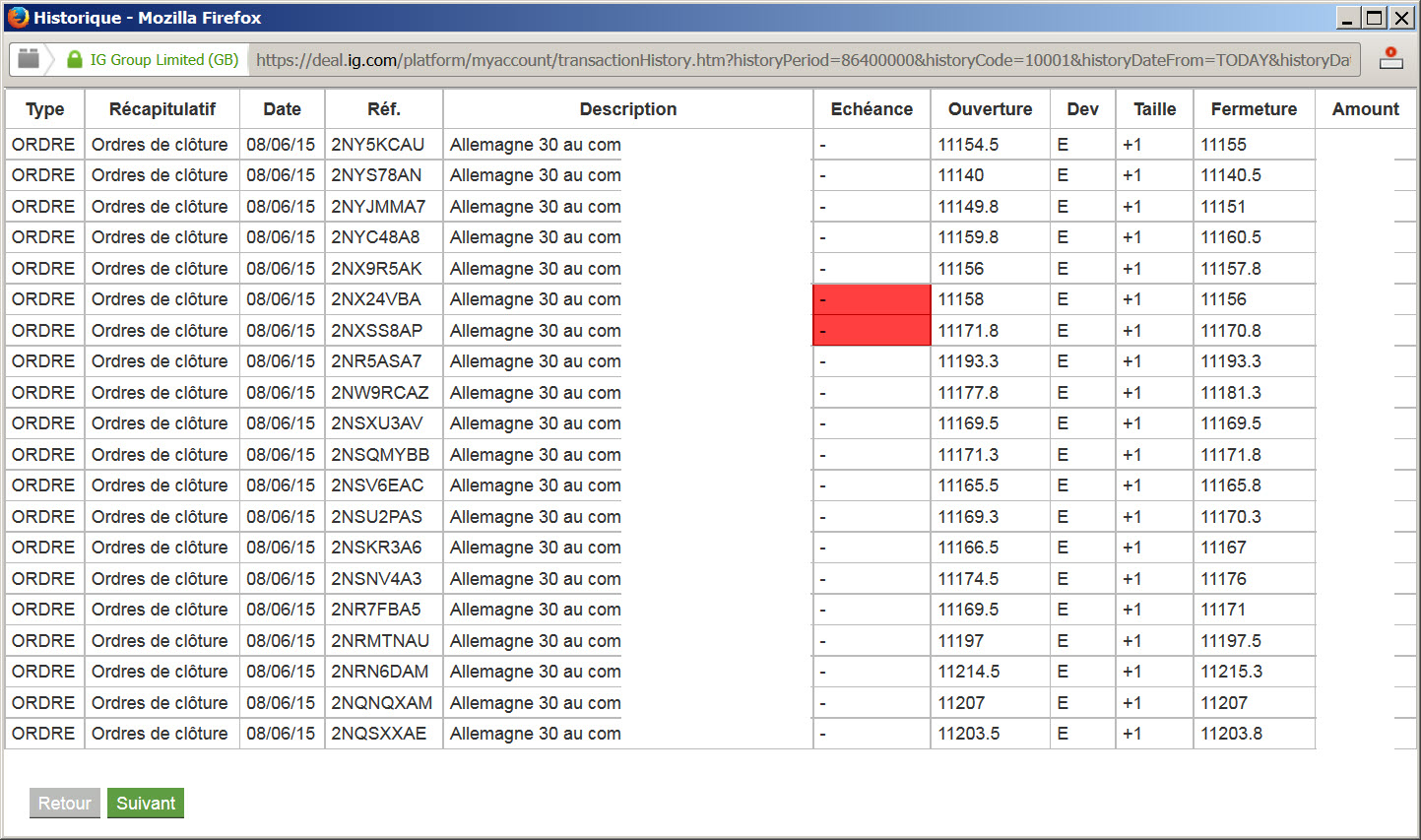Click the Echéance column header
Image resolution: width=1421 pixels, height=840 pixels.
(872, 109)
